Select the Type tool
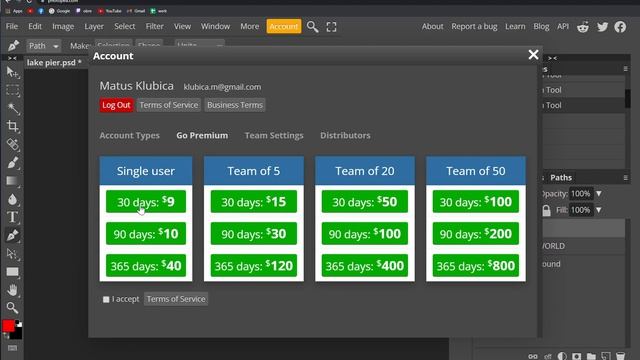 point(12,217)
